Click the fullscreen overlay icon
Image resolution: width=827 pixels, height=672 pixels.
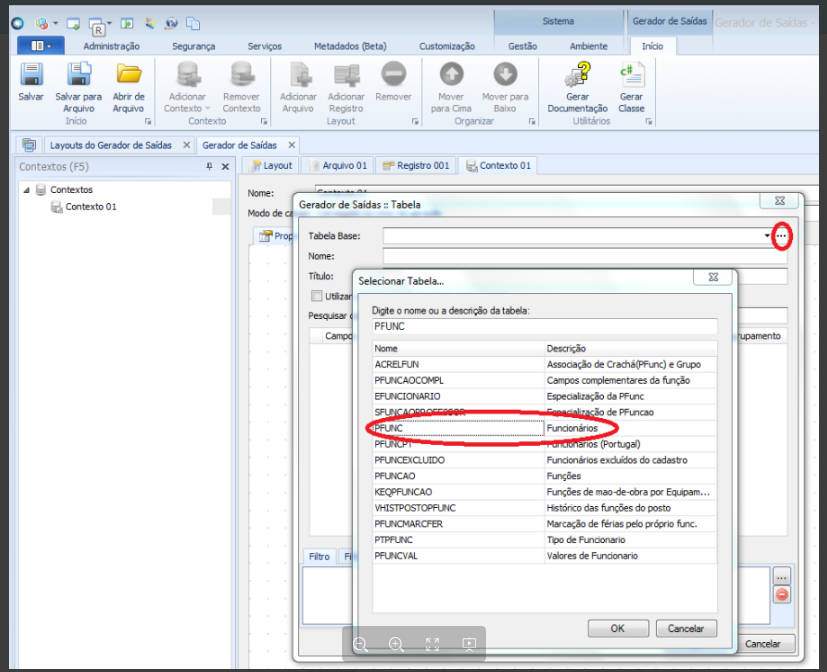[432, 644]
